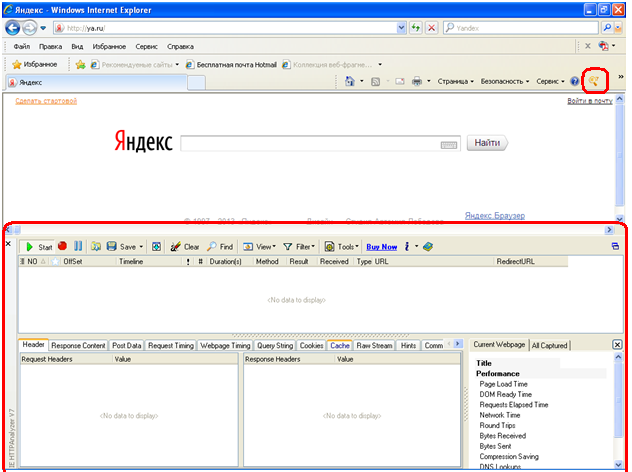The height and width of the screenshot is (472, 632).
Task: Click the icon right of Save dropdown
Action: coord(156,247)
